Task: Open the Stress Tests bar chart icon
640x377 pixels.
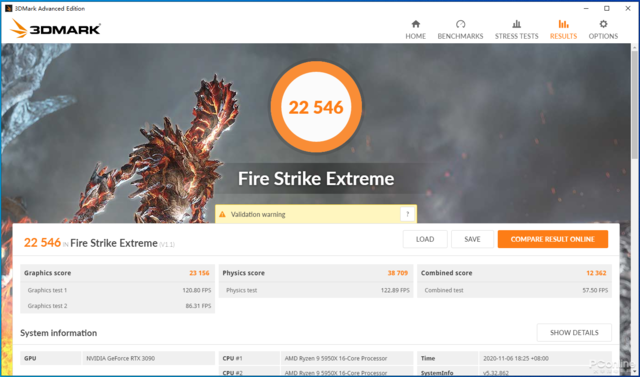Action: pos(516,24)
